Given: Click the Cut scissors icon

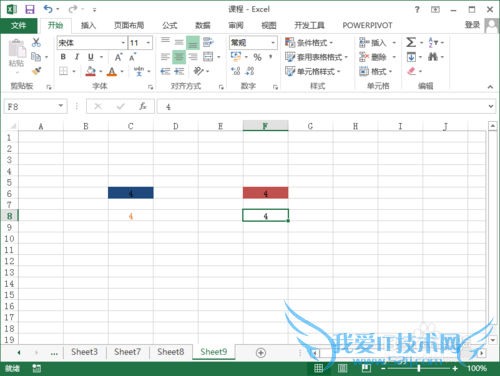Looking at the screenshot, I should point(36,42).
